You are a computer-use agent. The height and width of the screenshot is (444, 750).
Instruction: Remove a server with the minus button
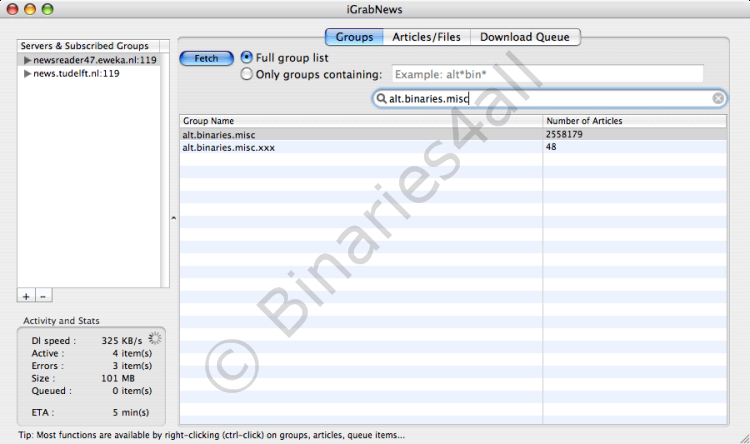click(43, 296)
